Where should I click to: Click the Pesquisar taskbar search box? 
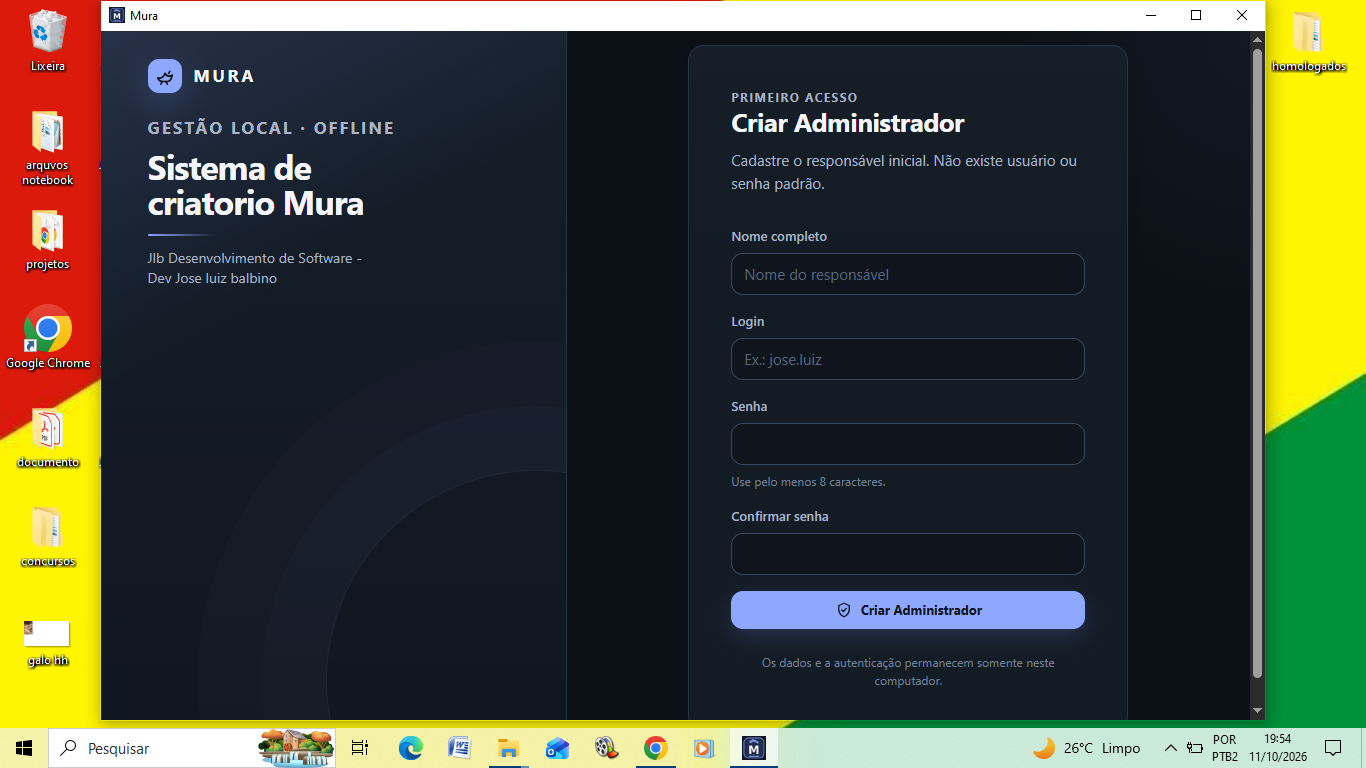[x=192, y=748]
